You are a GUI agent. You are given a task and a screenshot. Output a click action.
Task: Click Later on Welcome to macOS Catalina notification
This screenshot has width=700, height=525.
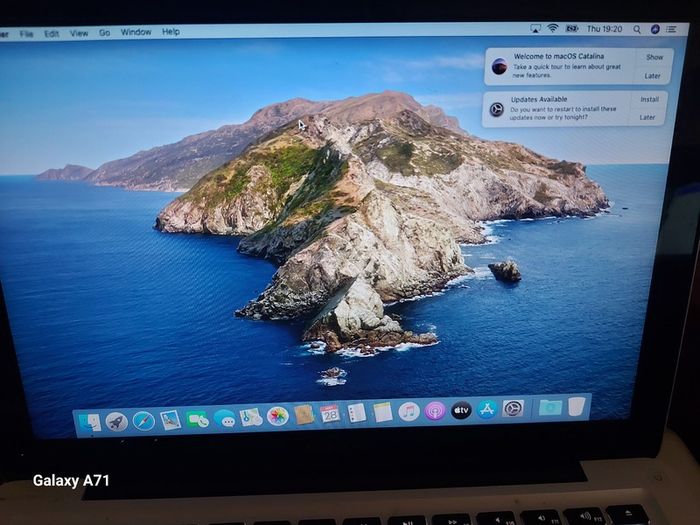coord(652,76)
